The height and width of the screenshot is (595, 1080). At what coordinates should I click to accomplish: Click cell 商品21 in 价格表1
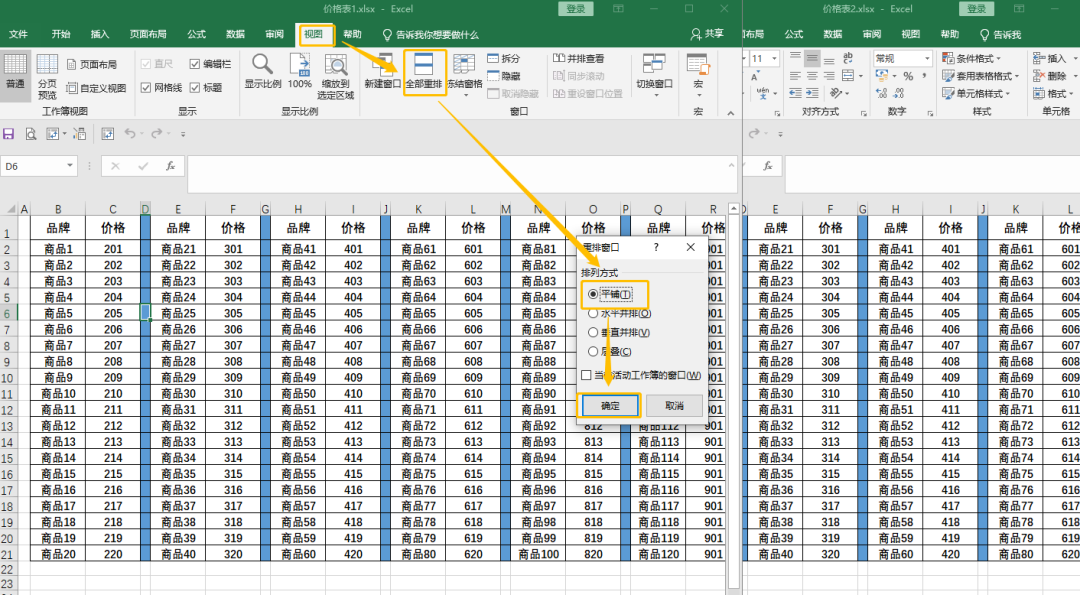[x=178, y=249]
